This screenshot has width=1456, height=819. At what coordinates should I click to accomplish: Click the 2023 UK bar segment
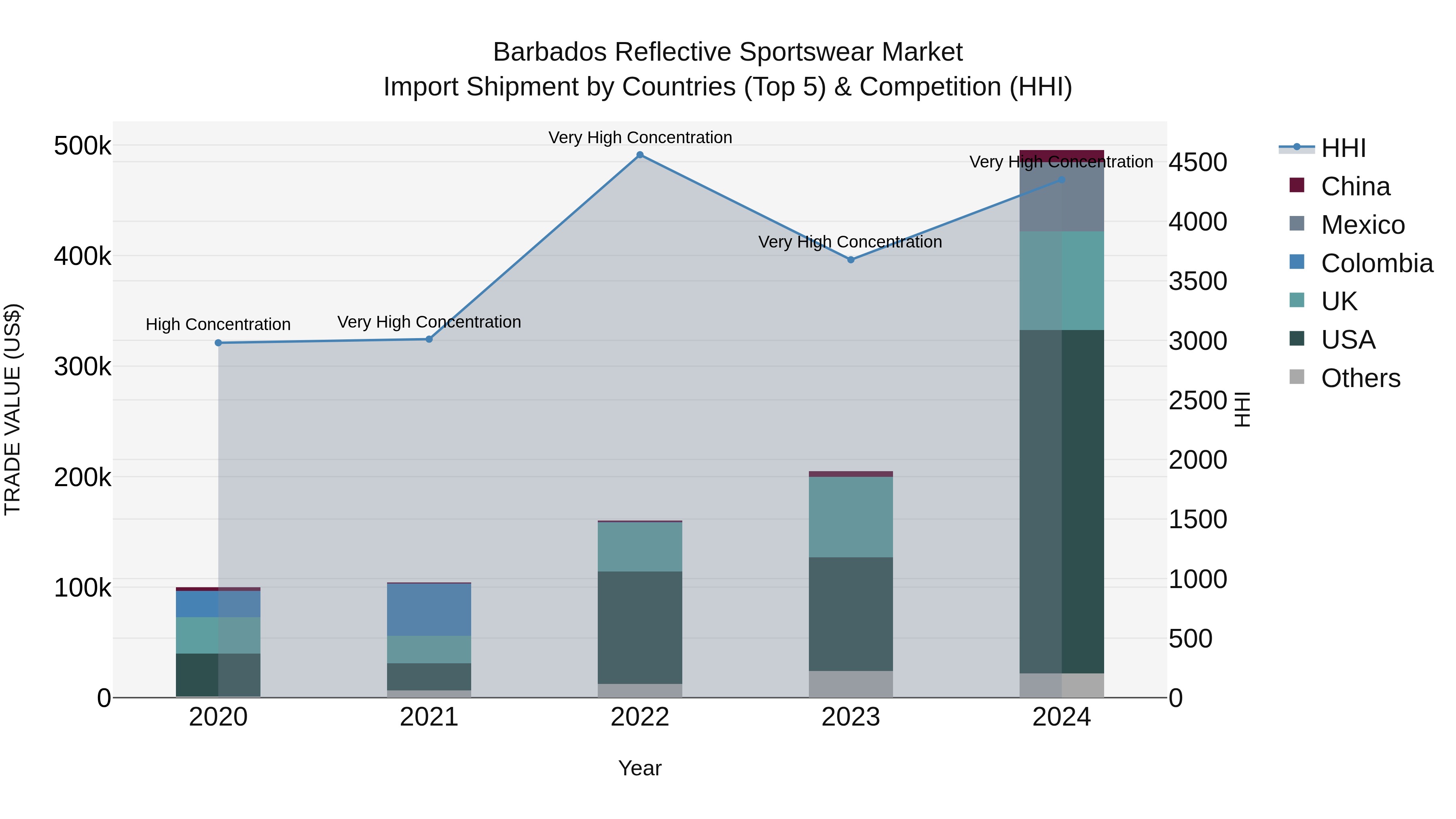click(x=851, y=517)
